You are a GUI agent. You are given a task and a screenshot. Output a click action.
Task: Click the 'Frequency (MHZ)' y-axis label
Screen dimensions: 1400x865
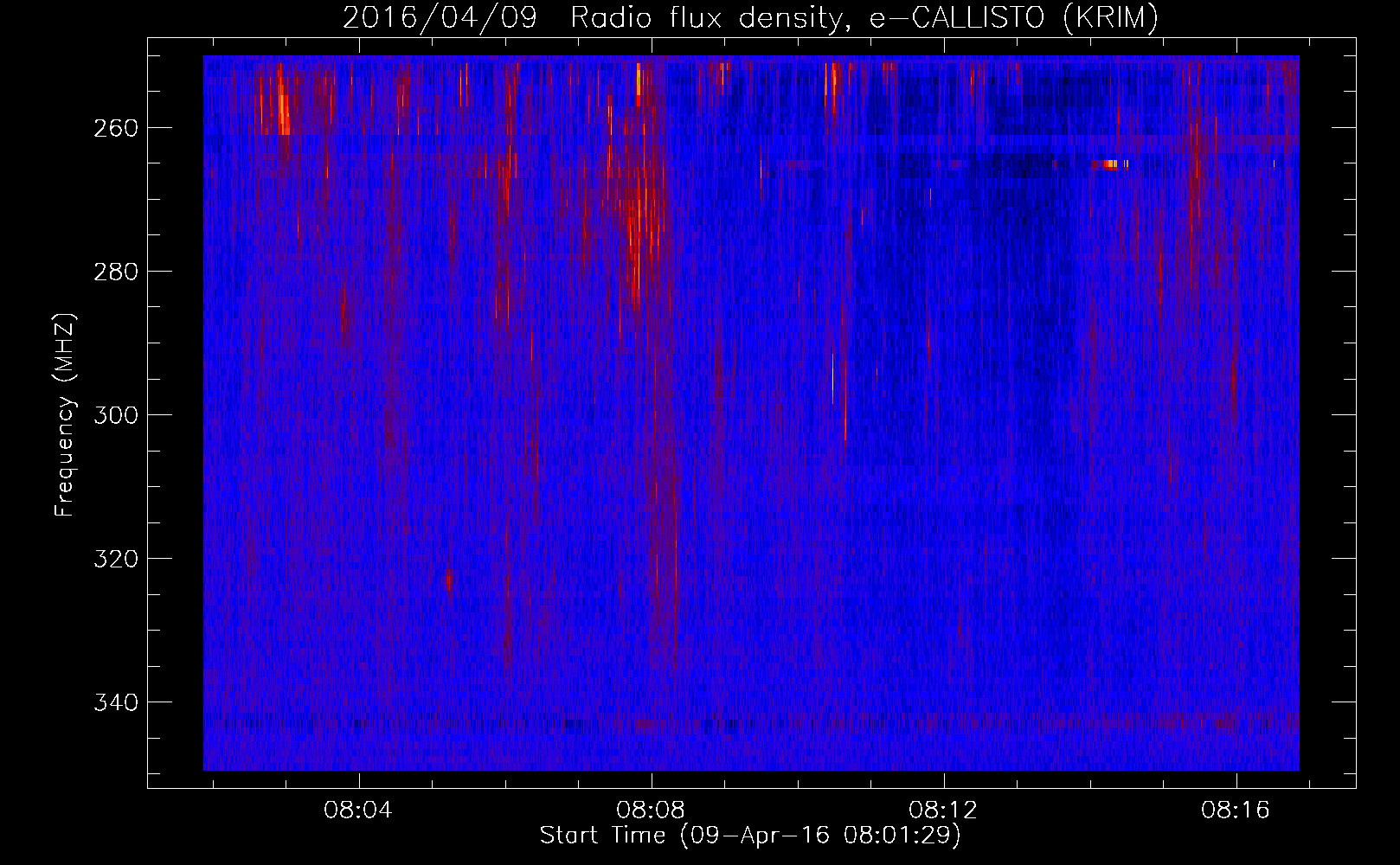[x=65, y=414]
